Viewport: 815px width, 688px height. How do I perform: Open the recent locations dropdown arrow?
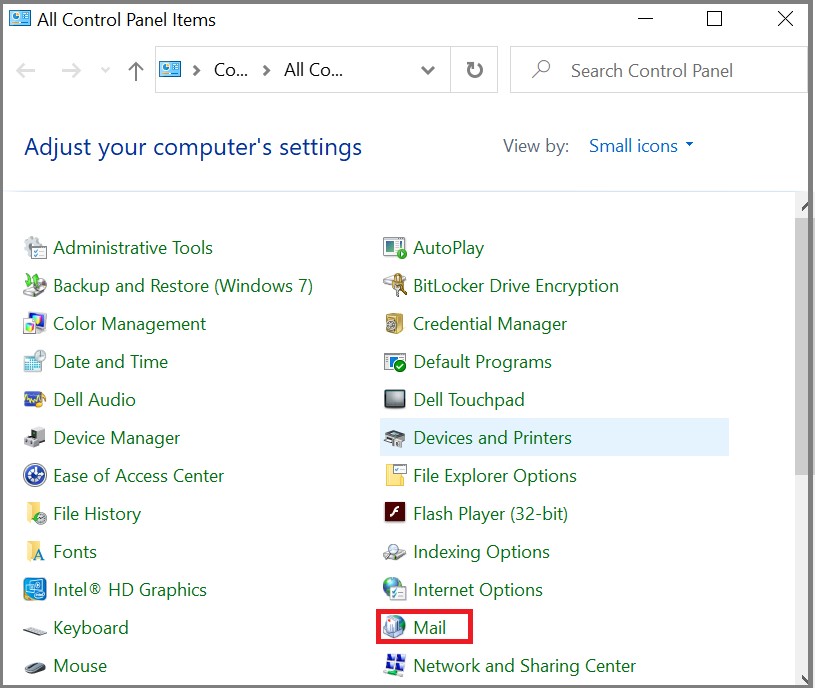(105, 70)
